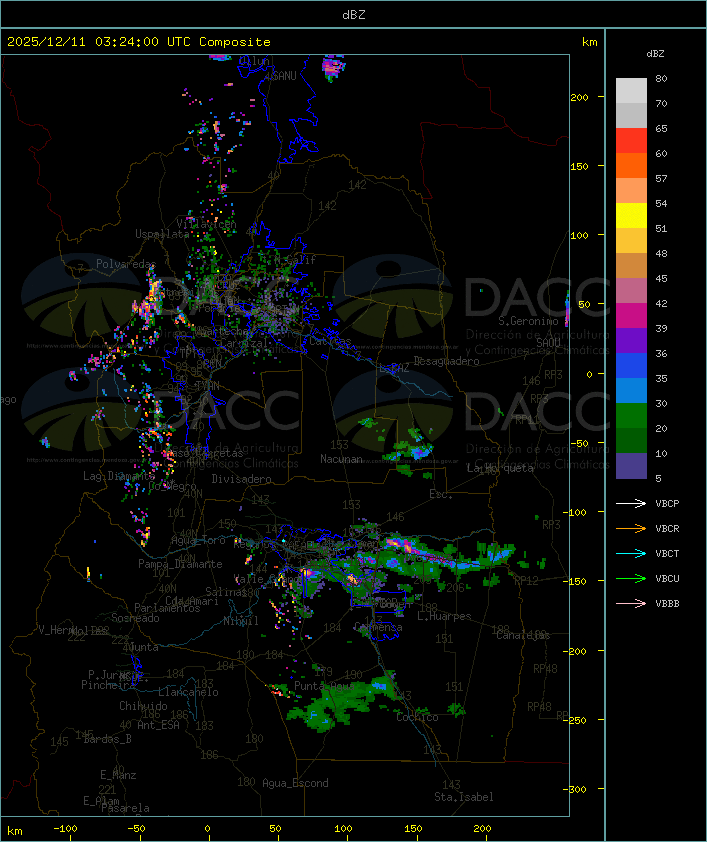
Task: Click the Sosneado place label
Action: [135, 618]
